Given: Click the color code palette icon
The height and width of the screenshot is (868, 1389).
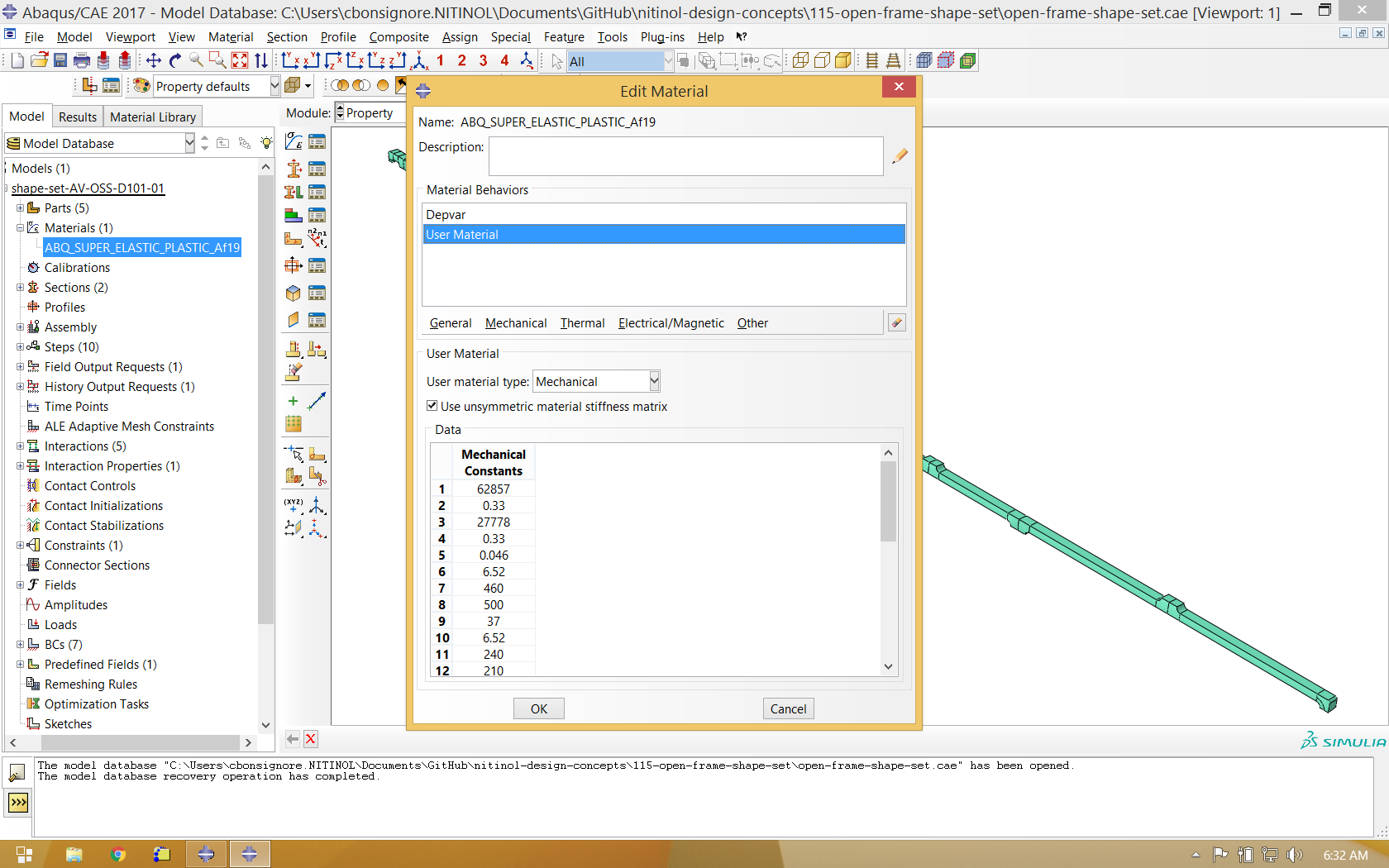Looking at the screenshot, I should tap(141, 86).
